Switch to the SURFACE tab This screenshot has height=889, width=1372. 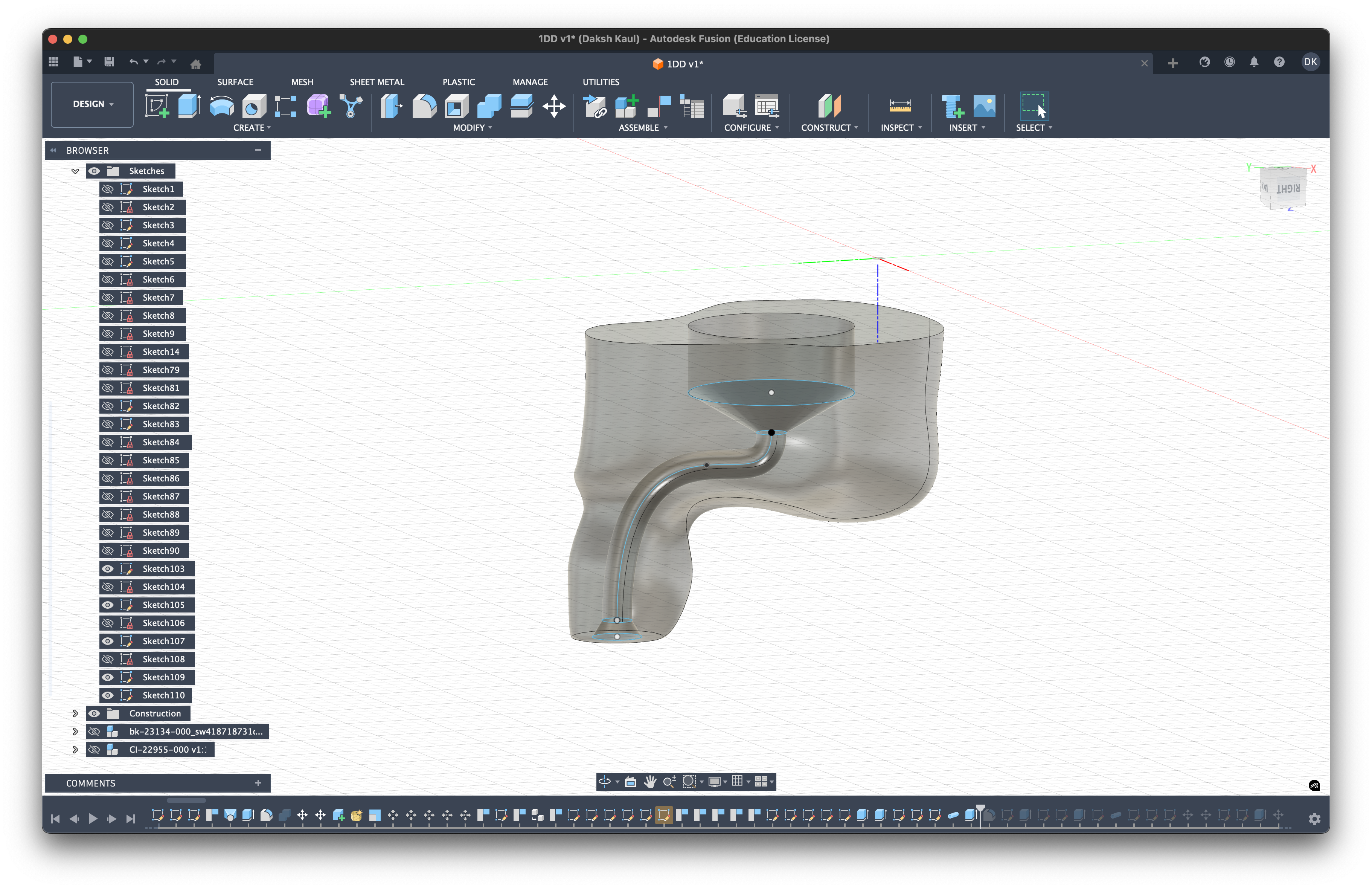pyautogui.click(x=235, y=81)
